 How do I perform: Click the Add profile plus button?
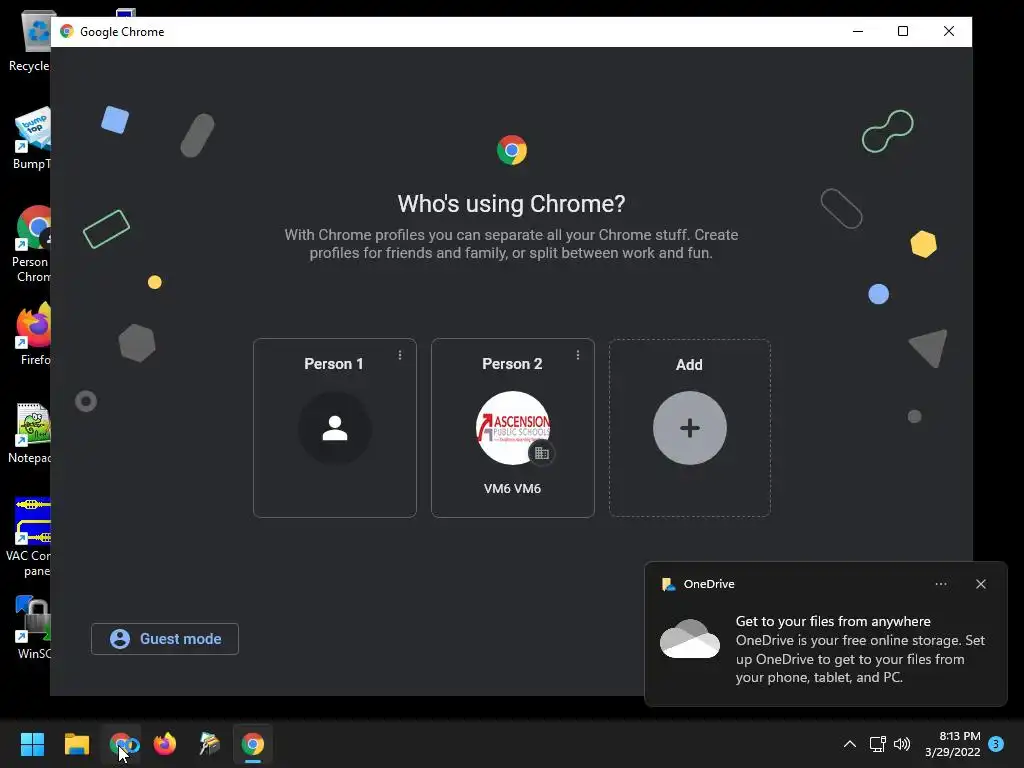(690, 428)
